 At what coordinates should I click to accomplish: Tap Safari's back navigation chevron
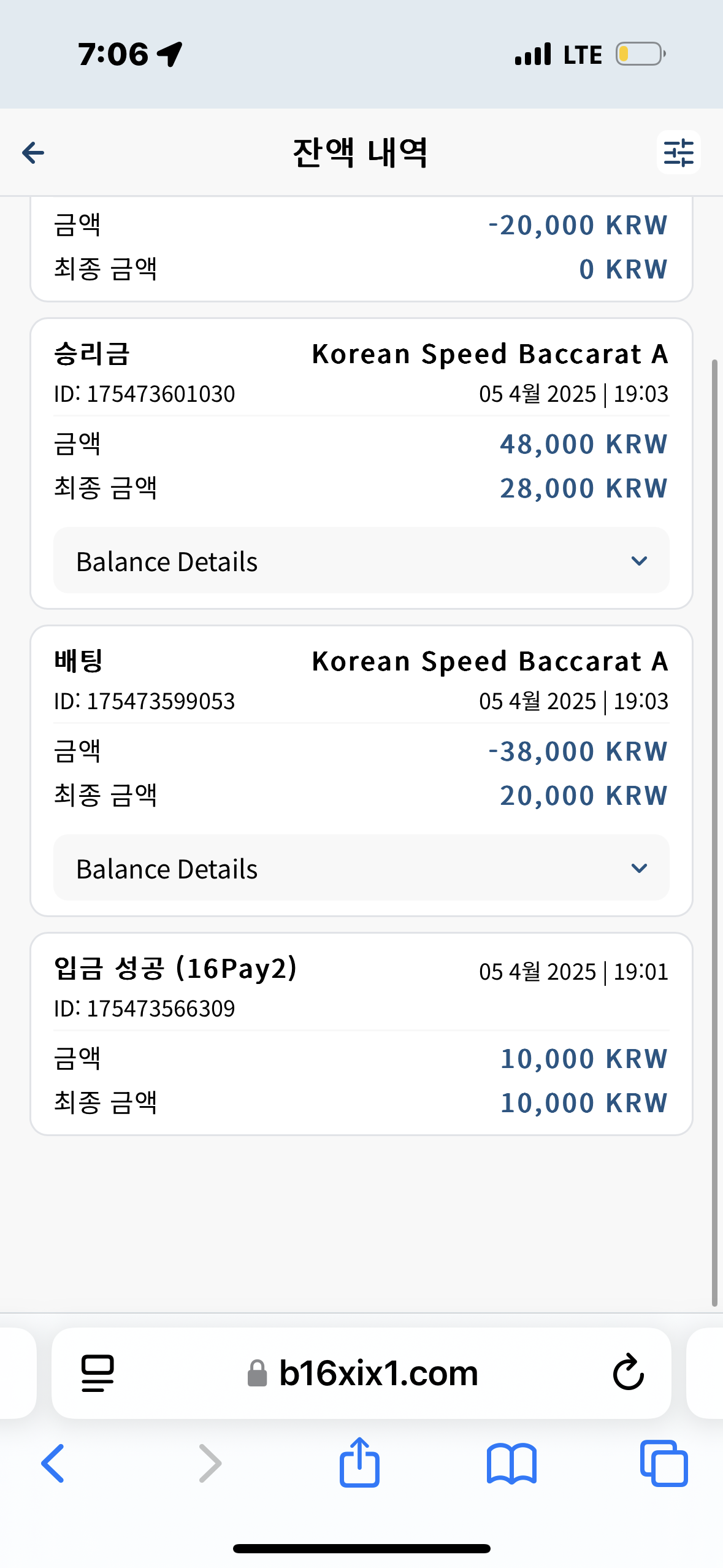[53, 1463]
